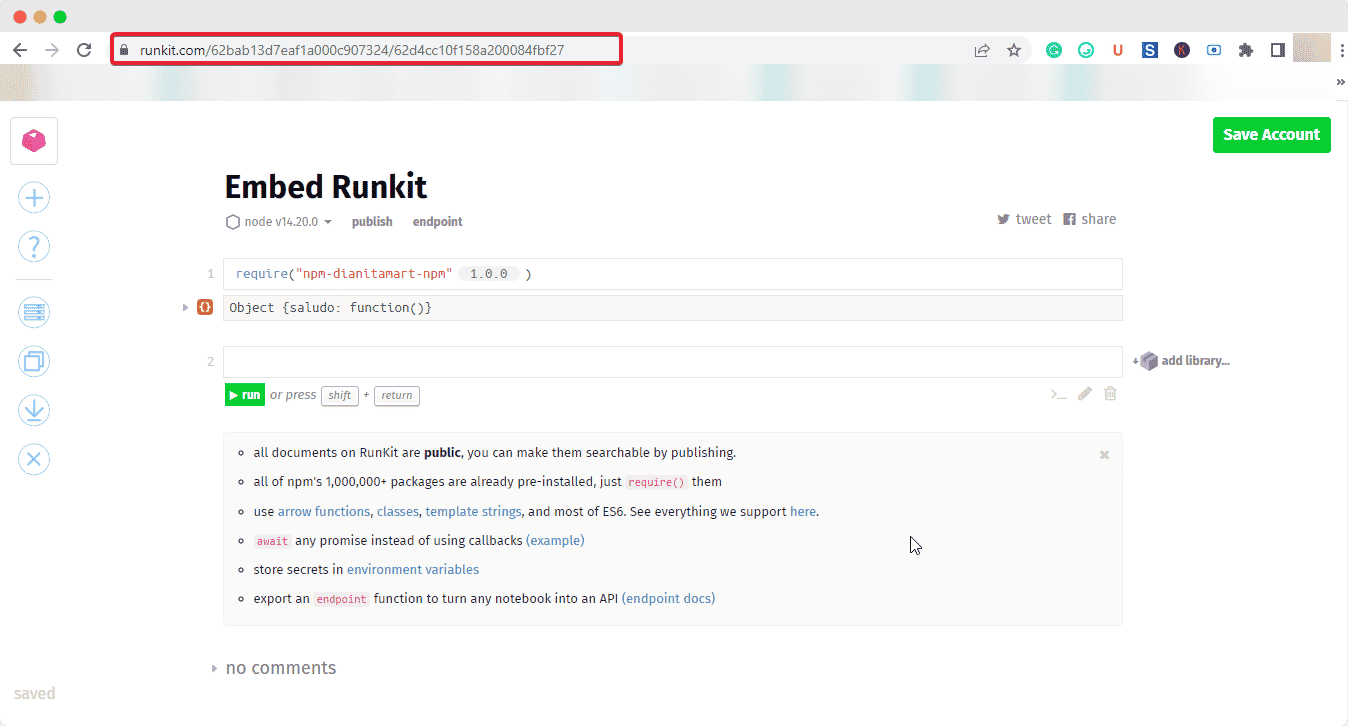Open the browser three-dot menu
Viewport: 1348px width, 726px height.
coord(1340,50)
